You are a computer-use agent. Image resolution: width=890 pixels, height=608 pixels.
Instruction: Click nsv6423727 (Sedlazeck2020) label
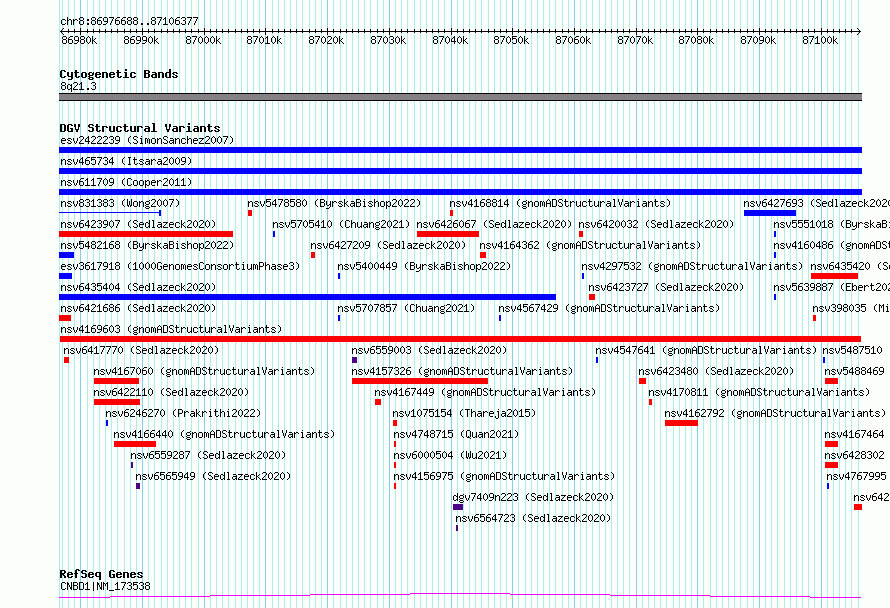(x=666, y=287)
